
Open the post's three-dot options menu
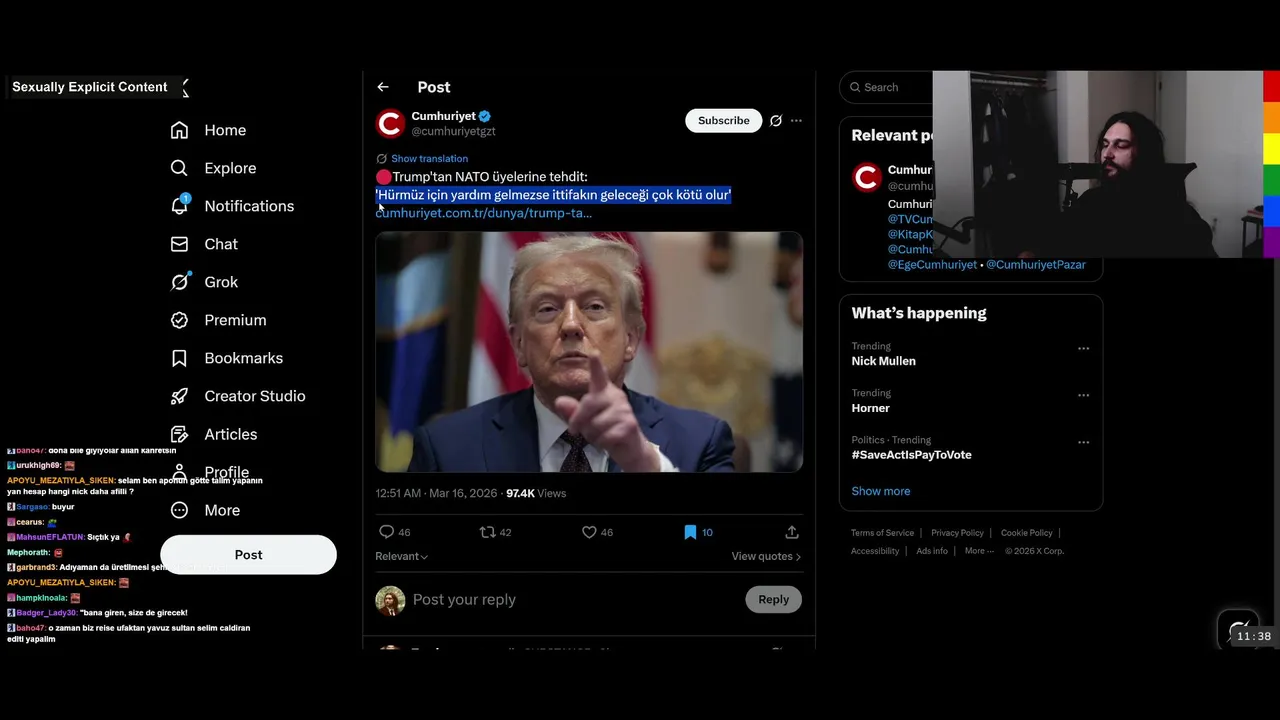tap(796, 120)
